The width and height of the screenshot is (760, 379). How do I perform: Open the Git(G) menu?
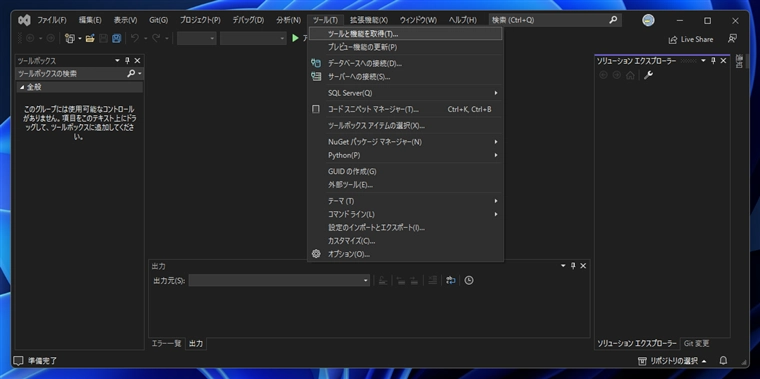158,20
